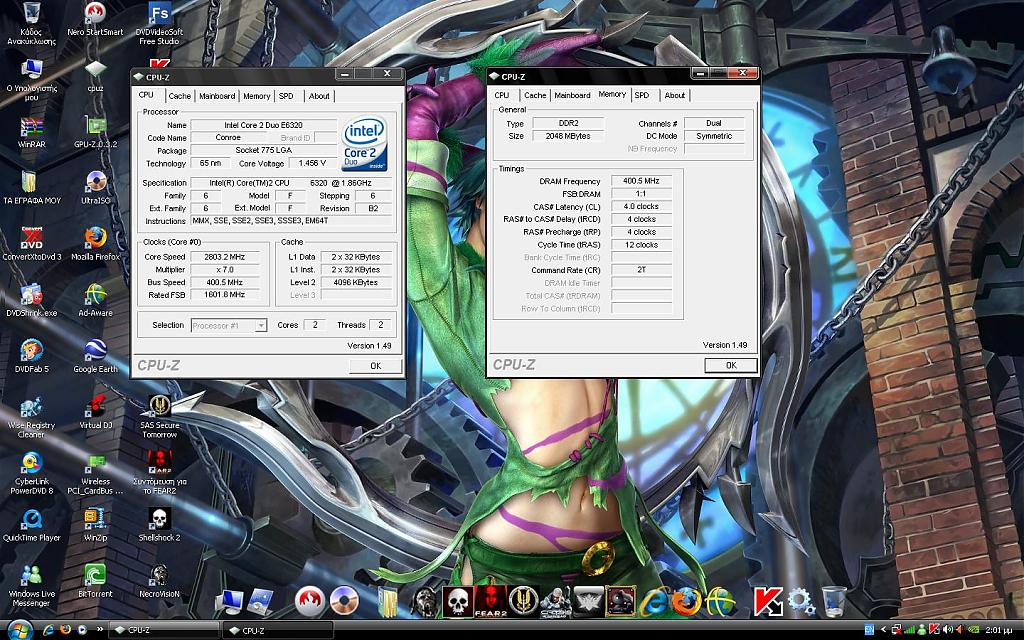Launch ConvertXtoDvd 3 desktop shortcut

click(x=31, y=244)
